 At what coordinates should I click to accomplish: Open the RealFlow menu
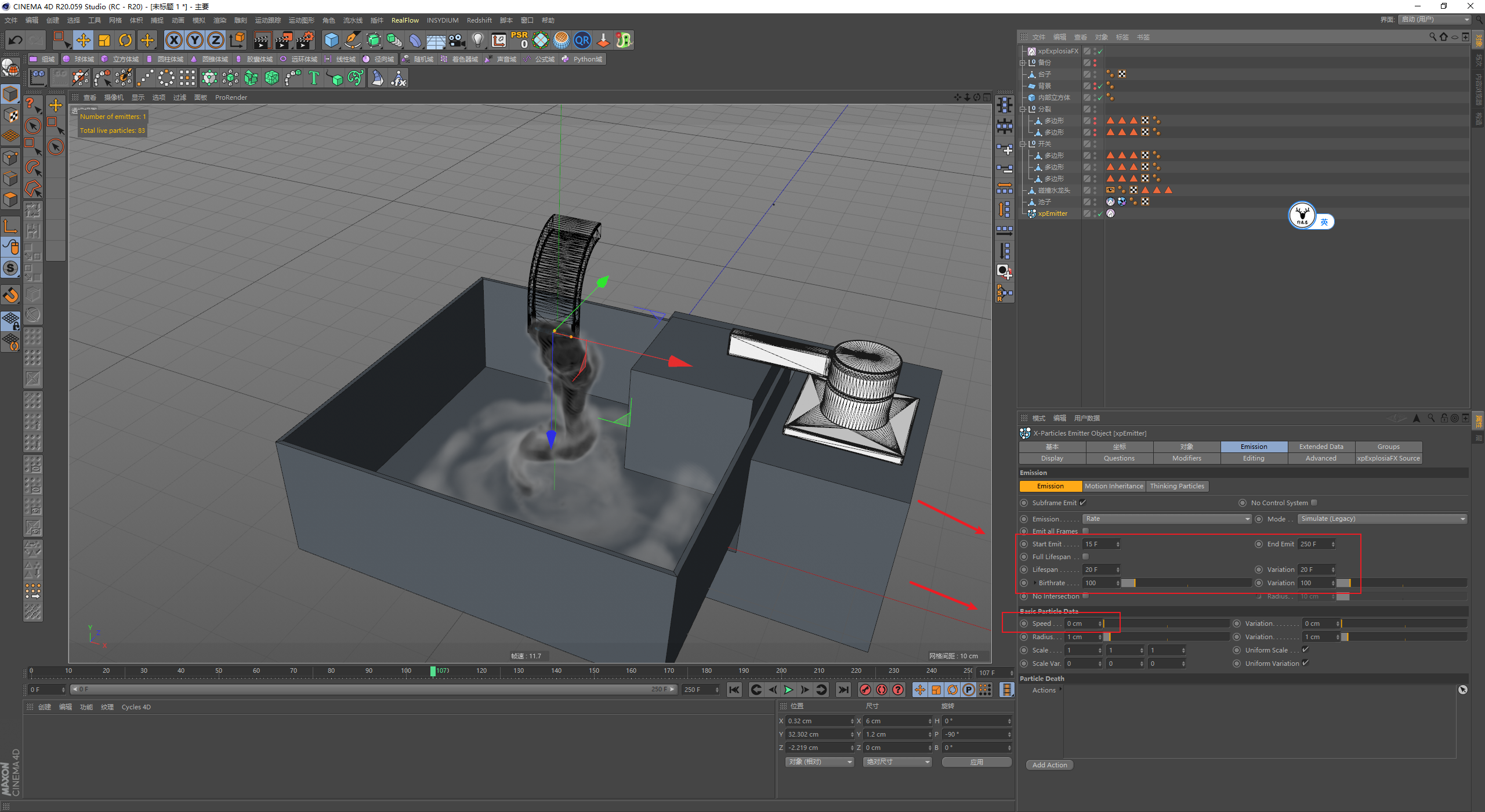pos(404,20)
